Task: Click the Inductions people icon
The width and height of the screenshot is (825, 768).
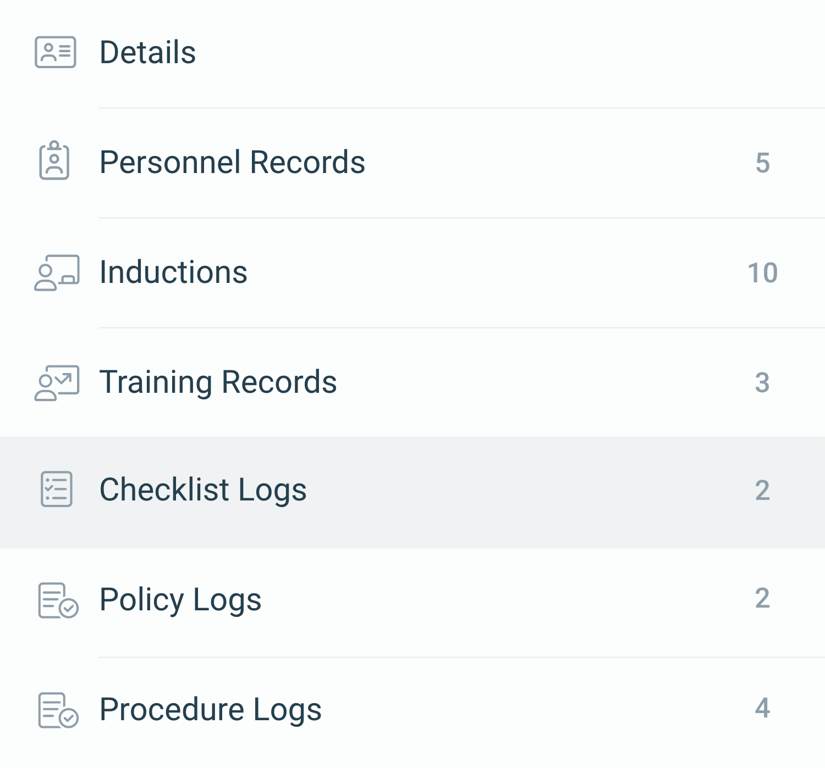Action: [56, 272]
